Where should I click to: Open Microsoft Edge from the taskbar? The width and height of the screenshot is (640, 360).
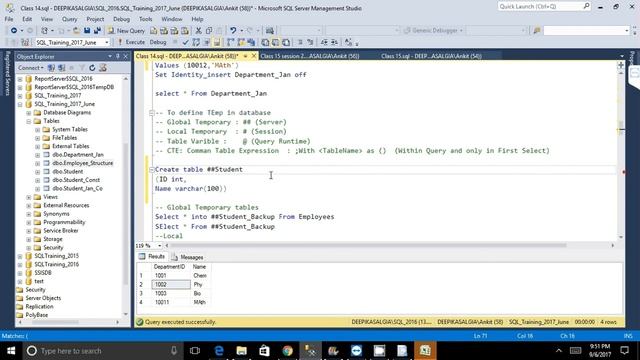pyautogui.click(x=219, y=351)
